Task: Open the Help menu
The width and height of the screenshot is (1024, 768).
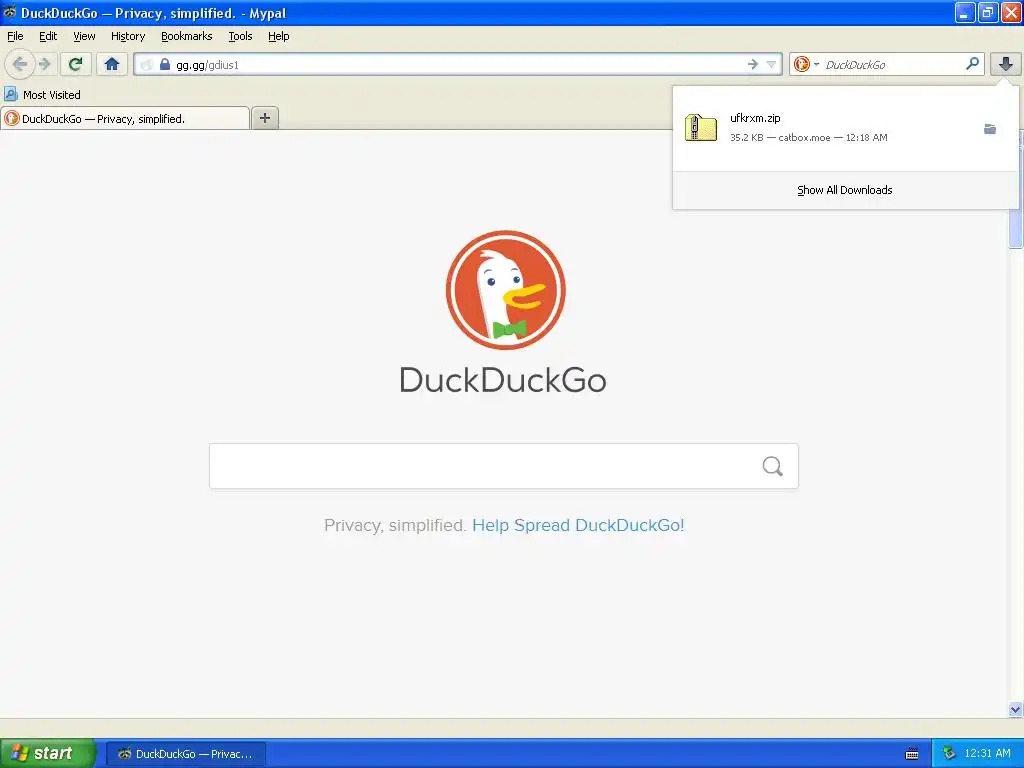Action: coord(278,36)
